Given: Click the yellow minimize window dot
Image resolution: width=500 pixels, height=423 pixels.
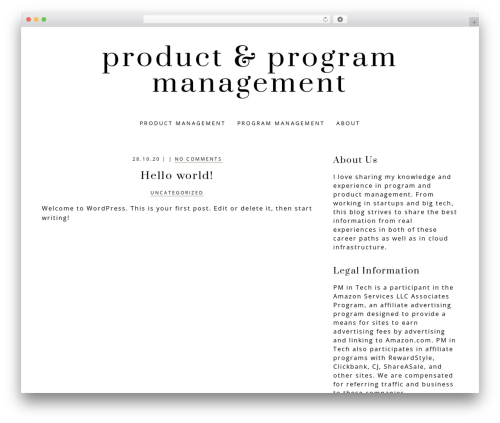Looking at the screenshot, I should [x=36, y=20].
